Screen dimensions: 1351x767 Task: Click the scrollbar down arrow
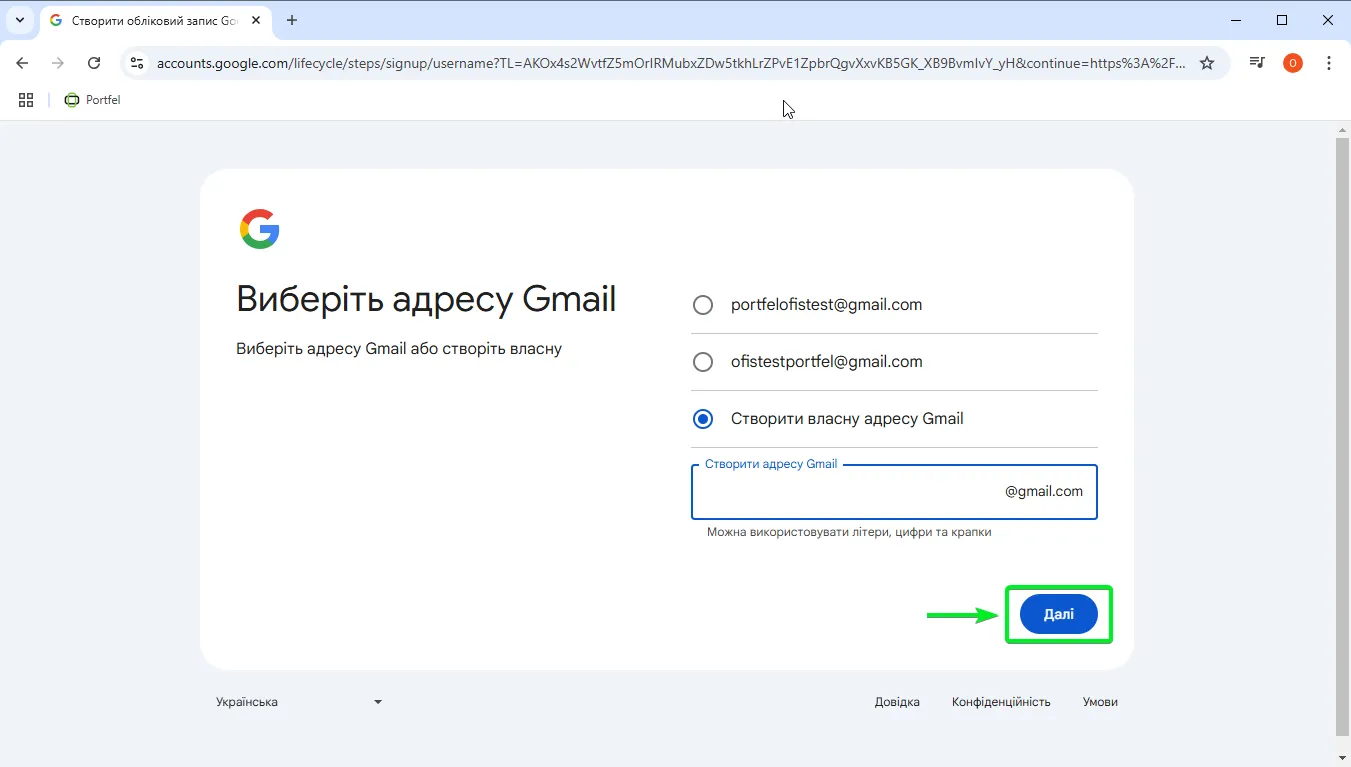[1343, 757]
